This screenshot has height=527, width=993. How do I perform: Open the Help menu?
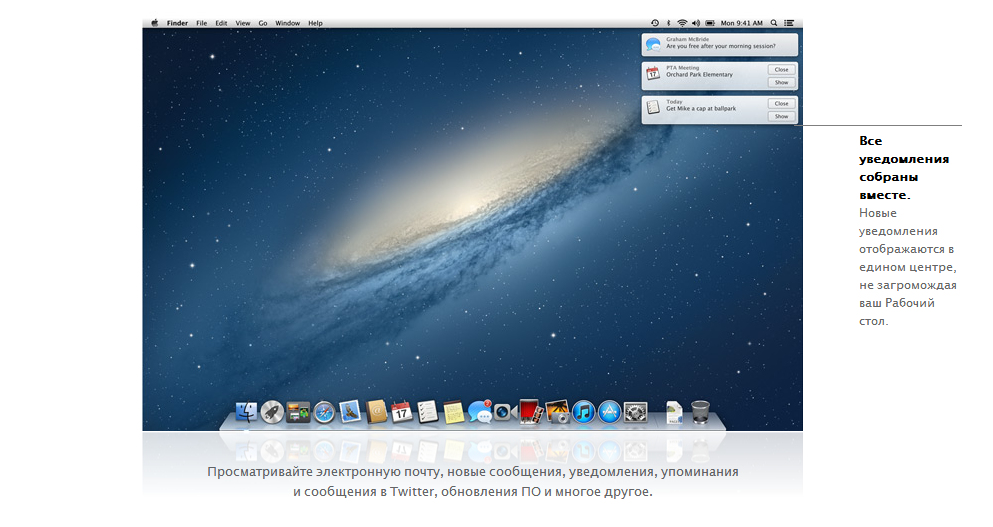pos(315,23)
